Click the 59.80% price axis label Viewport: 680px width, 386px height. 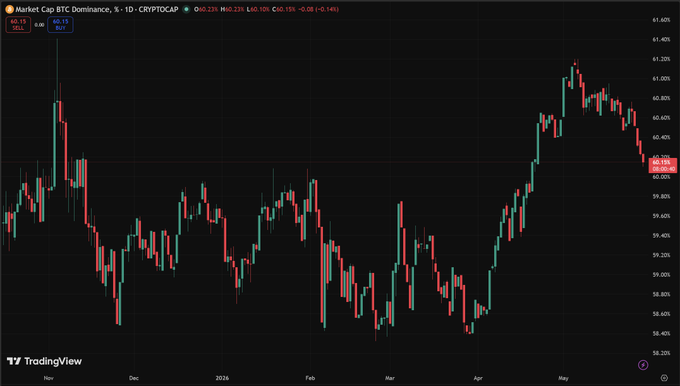click(x=661, y=196)
